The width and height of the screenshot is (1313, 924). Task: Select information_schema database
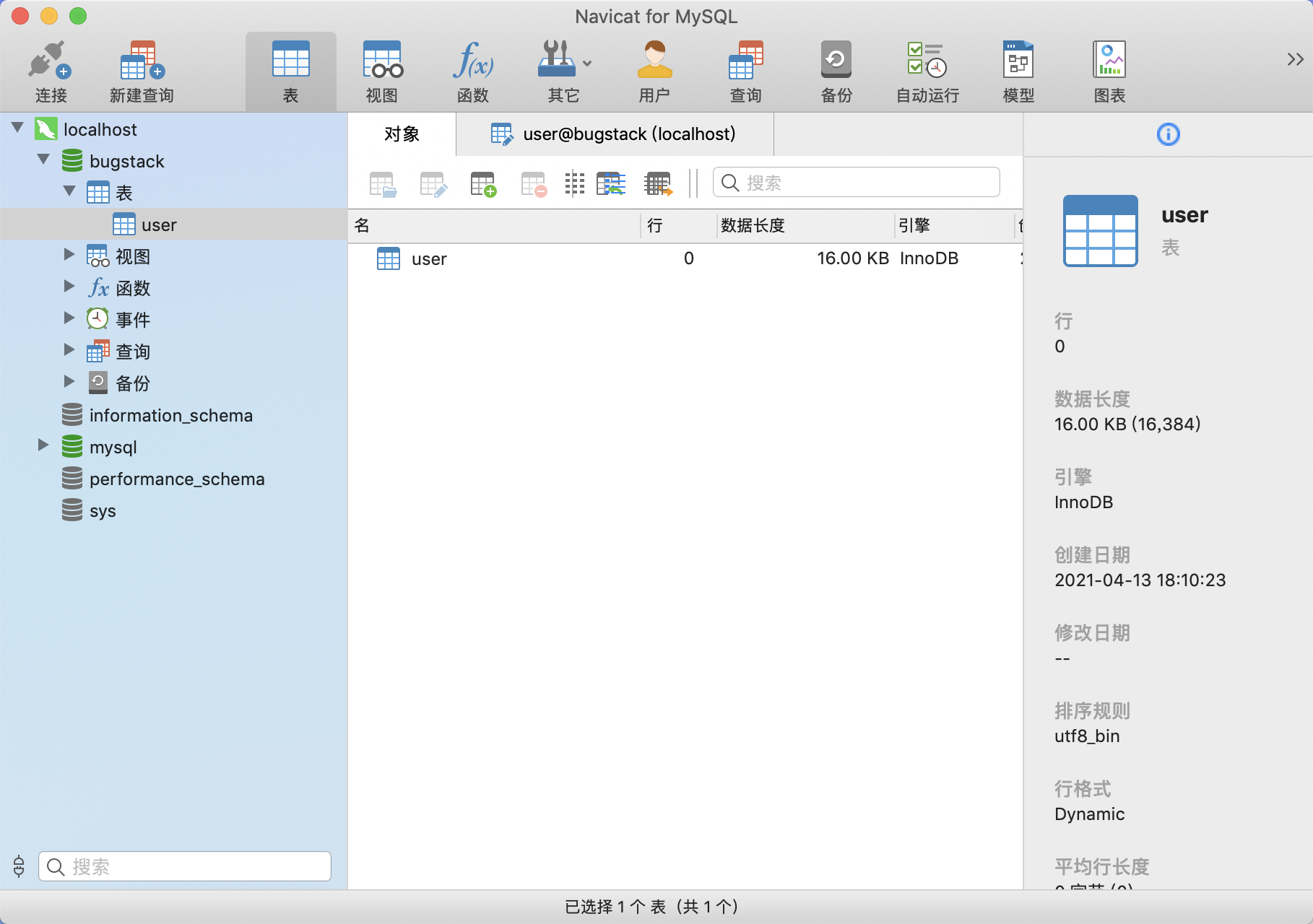[x=170, y=416]
